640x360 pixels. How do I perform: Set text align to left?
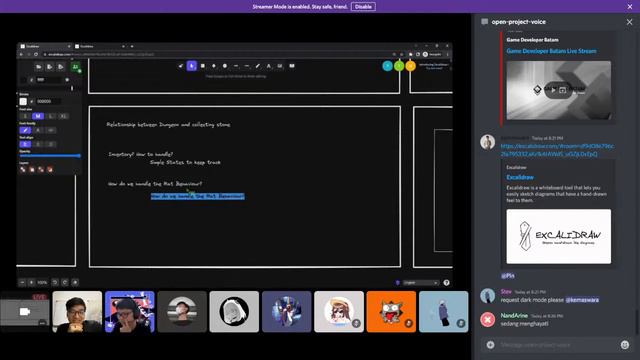pos(25,144)
